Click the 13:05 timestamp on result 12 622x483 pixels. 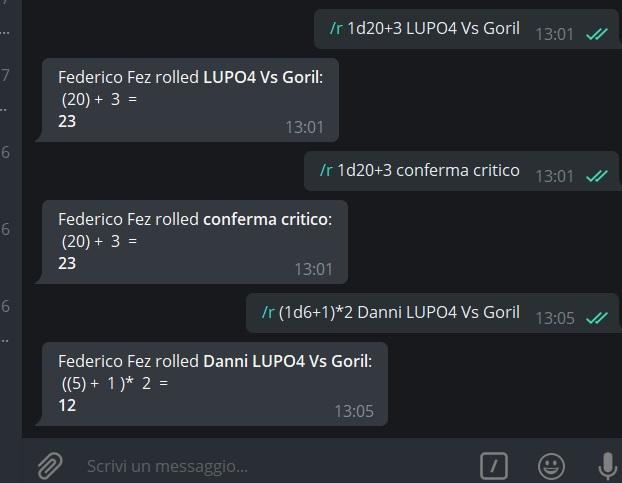[x=354, y=411]
